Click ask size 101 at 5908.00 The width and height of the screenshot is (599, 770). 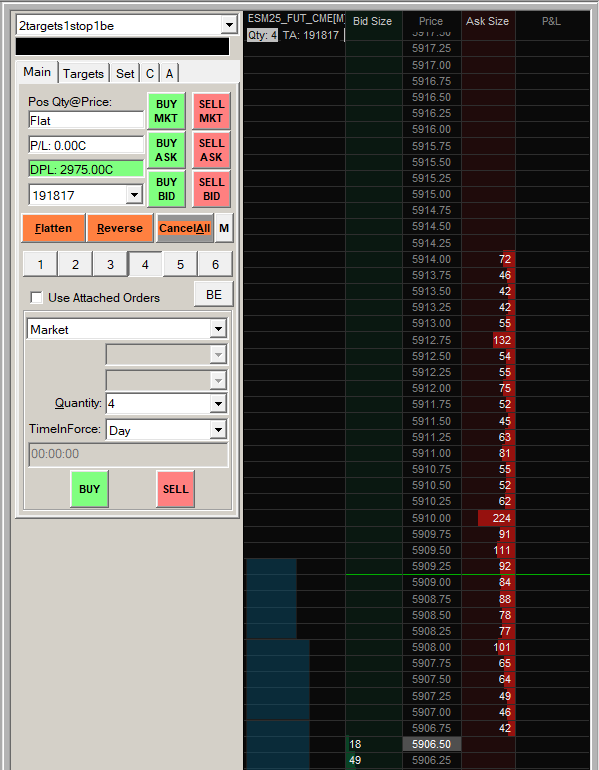point(489,647)
